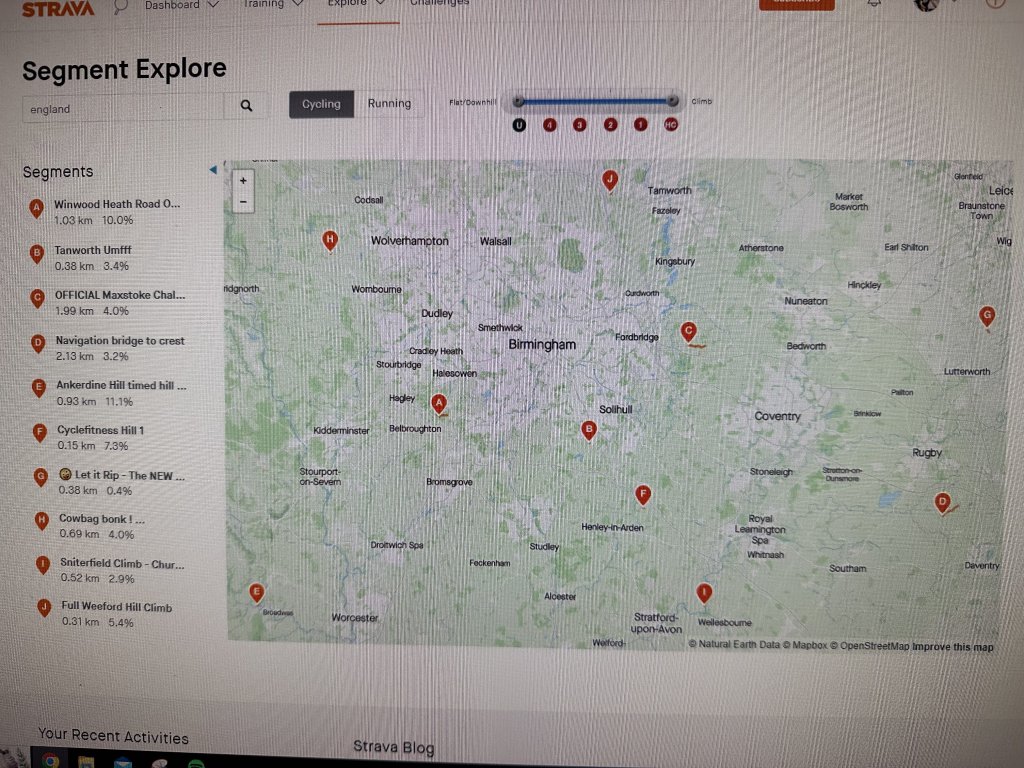Viewport: 1024px width, 768px height.
Task: Select map pin H near Wolverhampton
Action: pyautogui.click(x=330, y=240)
